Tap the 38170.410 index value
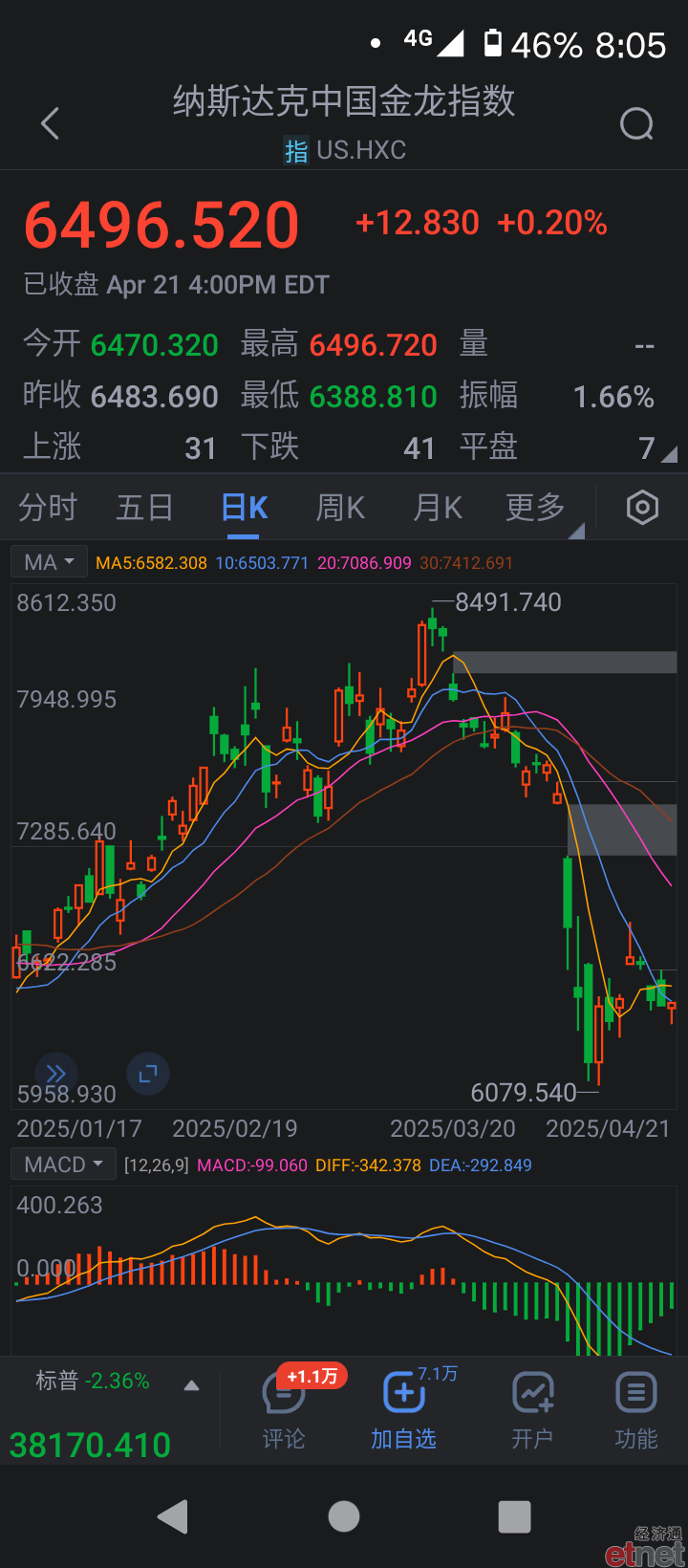 90,1446
